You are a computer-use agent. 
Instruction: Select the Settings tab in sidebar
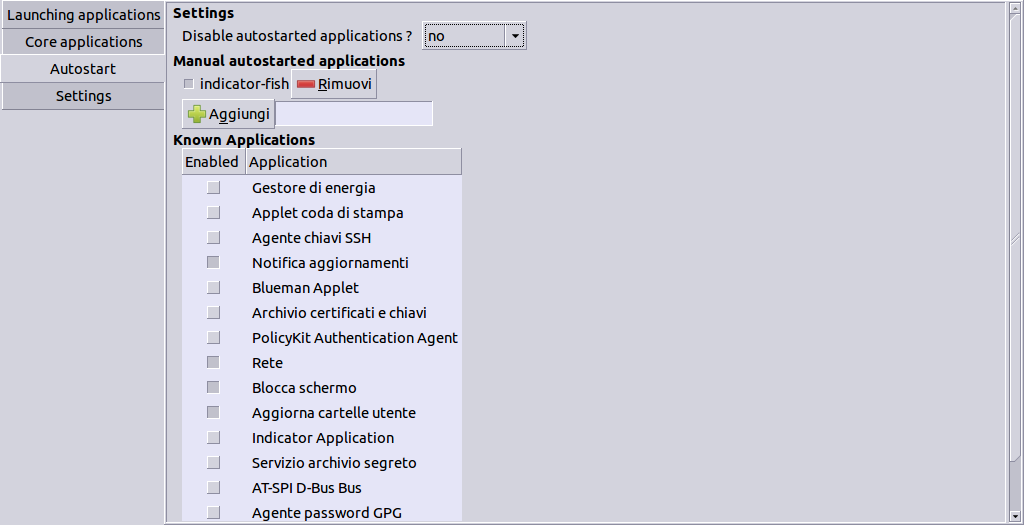(83, 96)
